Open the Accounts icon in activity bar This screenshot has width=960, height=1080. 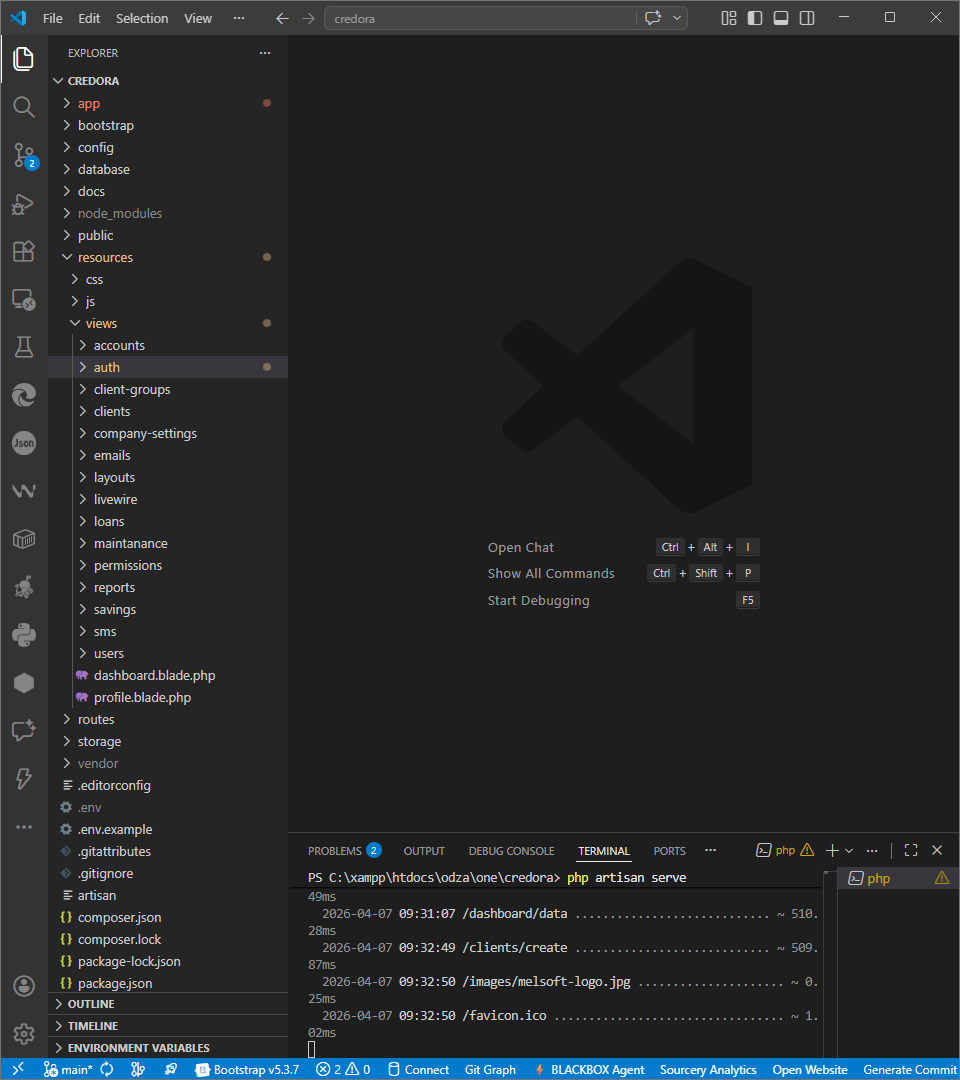coord(24,985)
